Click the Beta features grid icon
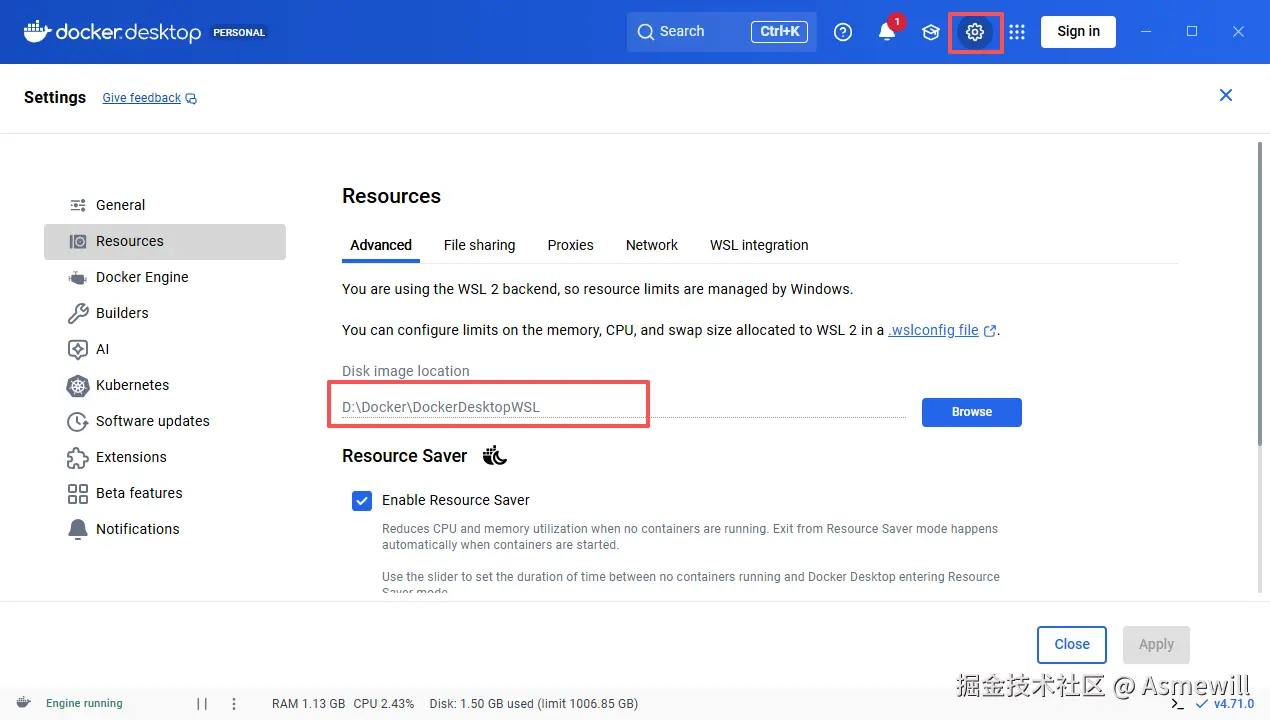Viewport: 1270px width, 720px height. 78,493
